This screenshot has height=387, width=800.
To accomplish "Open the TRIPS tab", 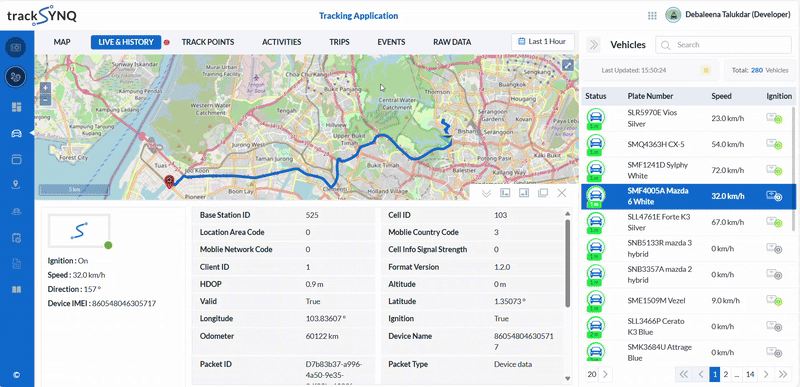I will (x=339, y=42).
